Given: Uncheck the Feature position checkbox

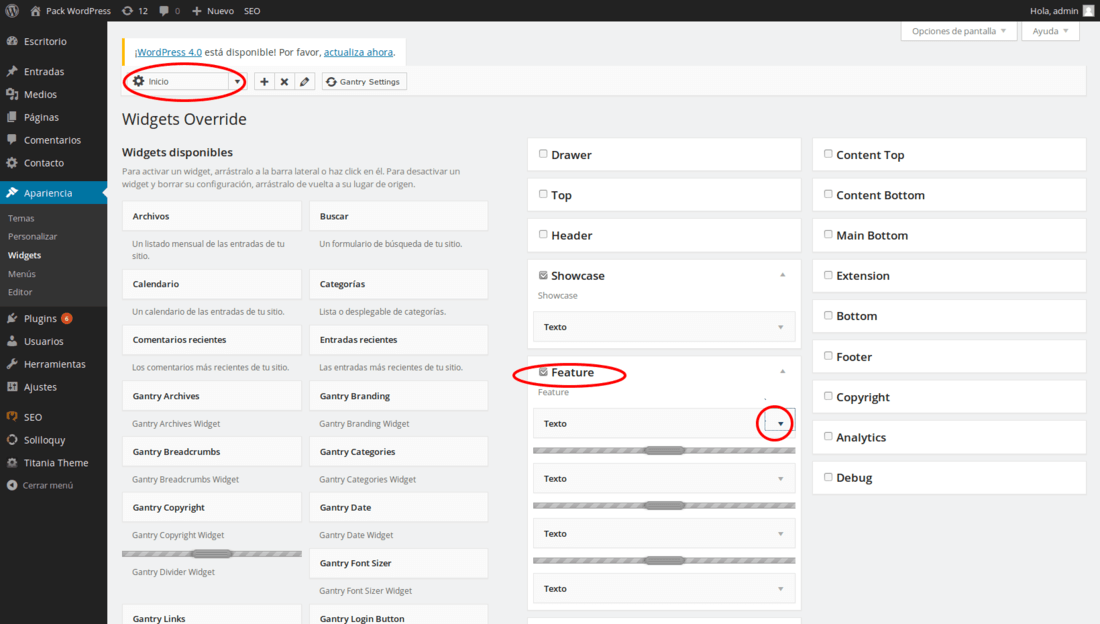Looking at the screenshot, I should [x=543, y=371].
